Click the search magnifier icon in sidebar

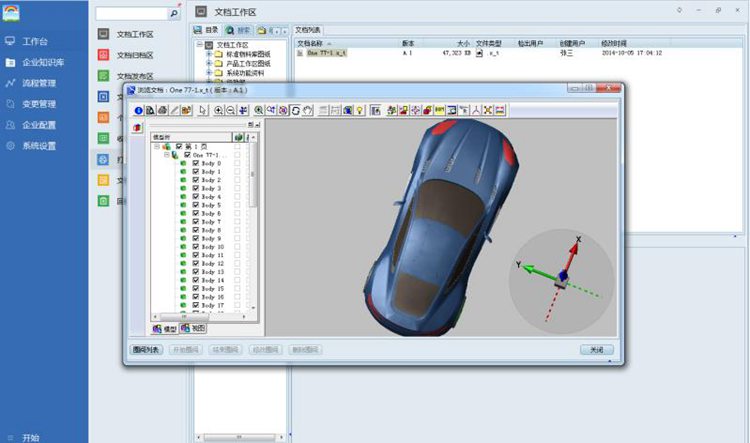coord(174,15)
